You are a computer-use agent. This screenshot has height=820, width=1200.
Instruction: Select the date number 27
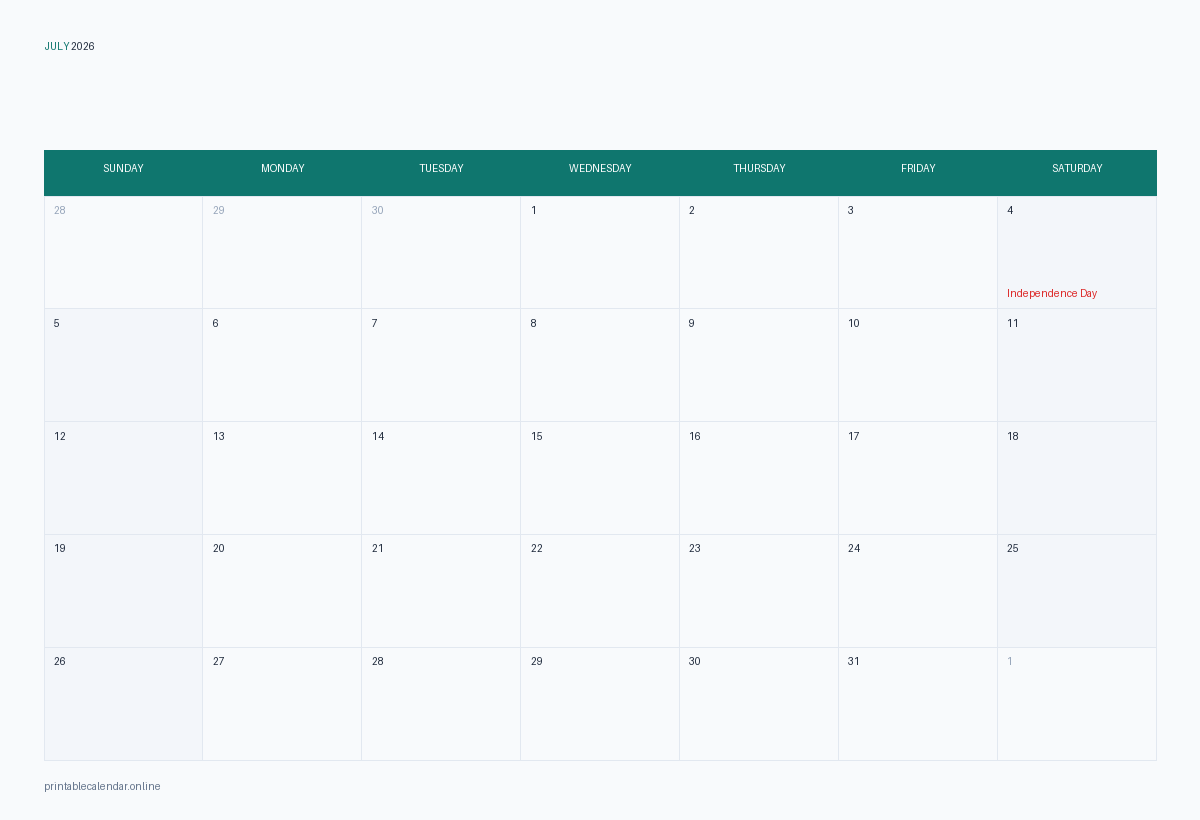click(x=219, y=661)
